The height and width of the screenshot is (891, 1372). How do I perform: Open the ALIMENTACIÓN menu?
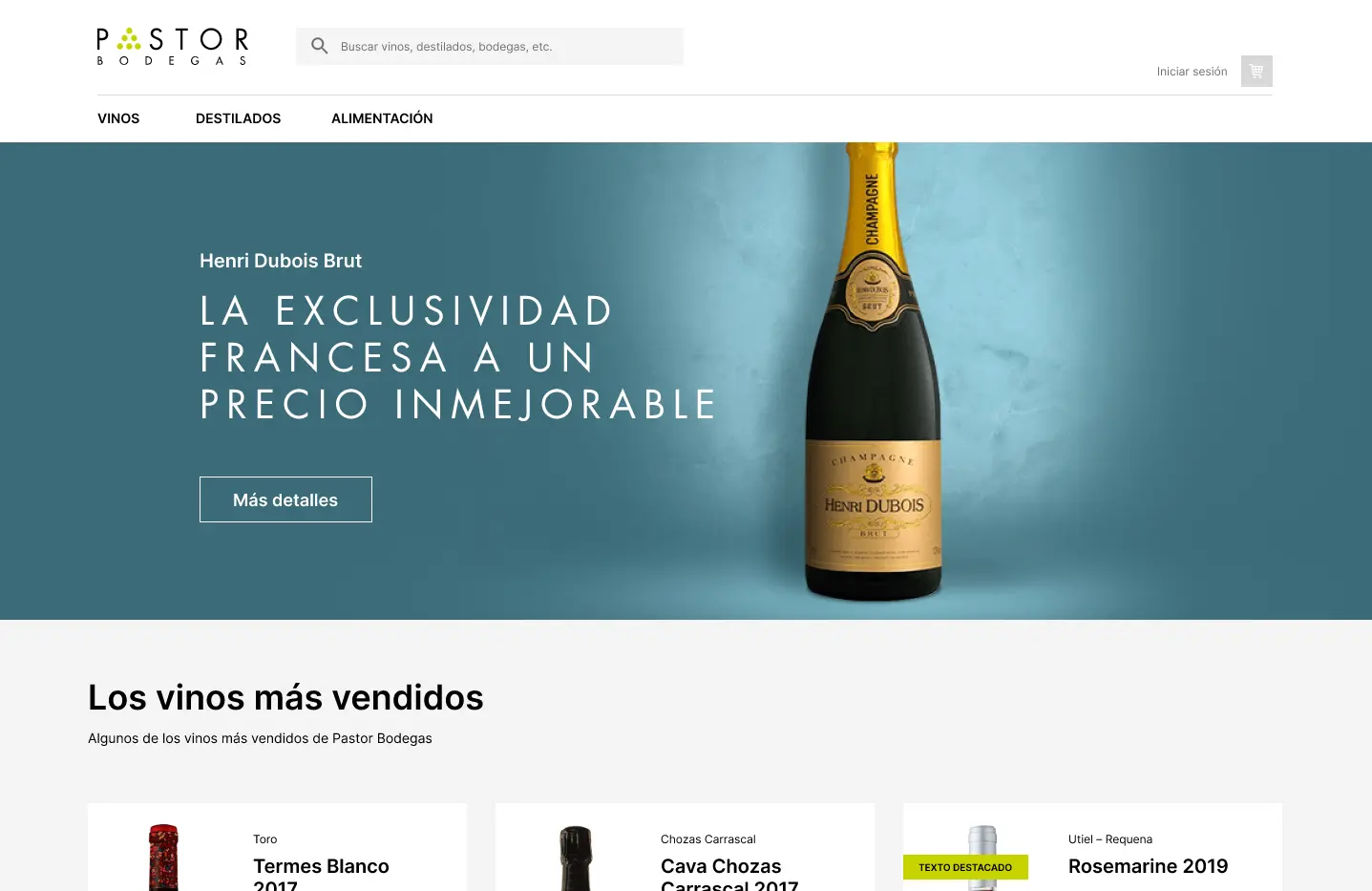point(382,118)
